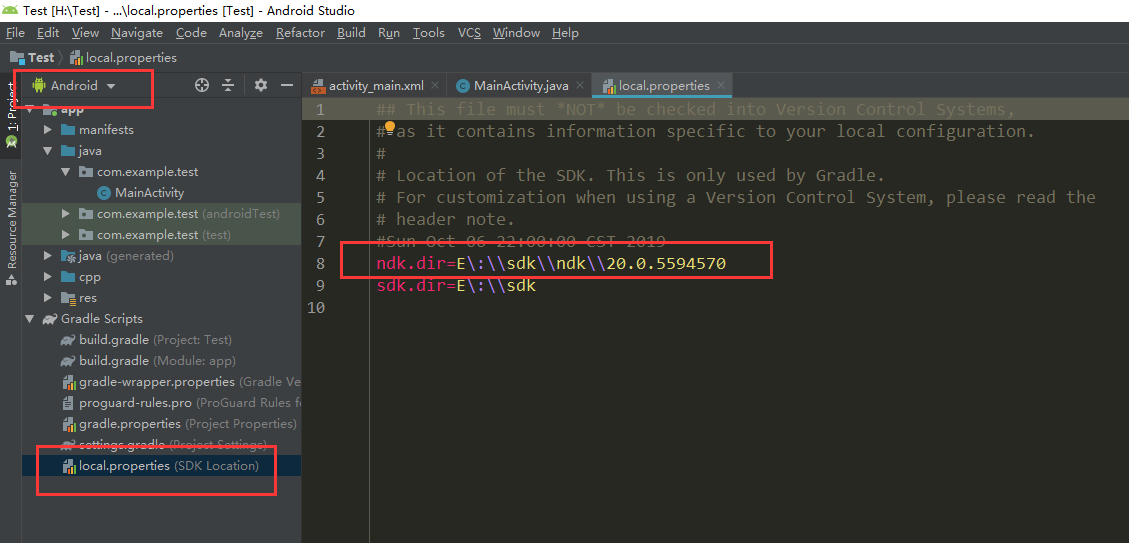Select the Gradle Scripts elephant icon
Screen dimensions: 1129x543
click(x=50, y=319)
